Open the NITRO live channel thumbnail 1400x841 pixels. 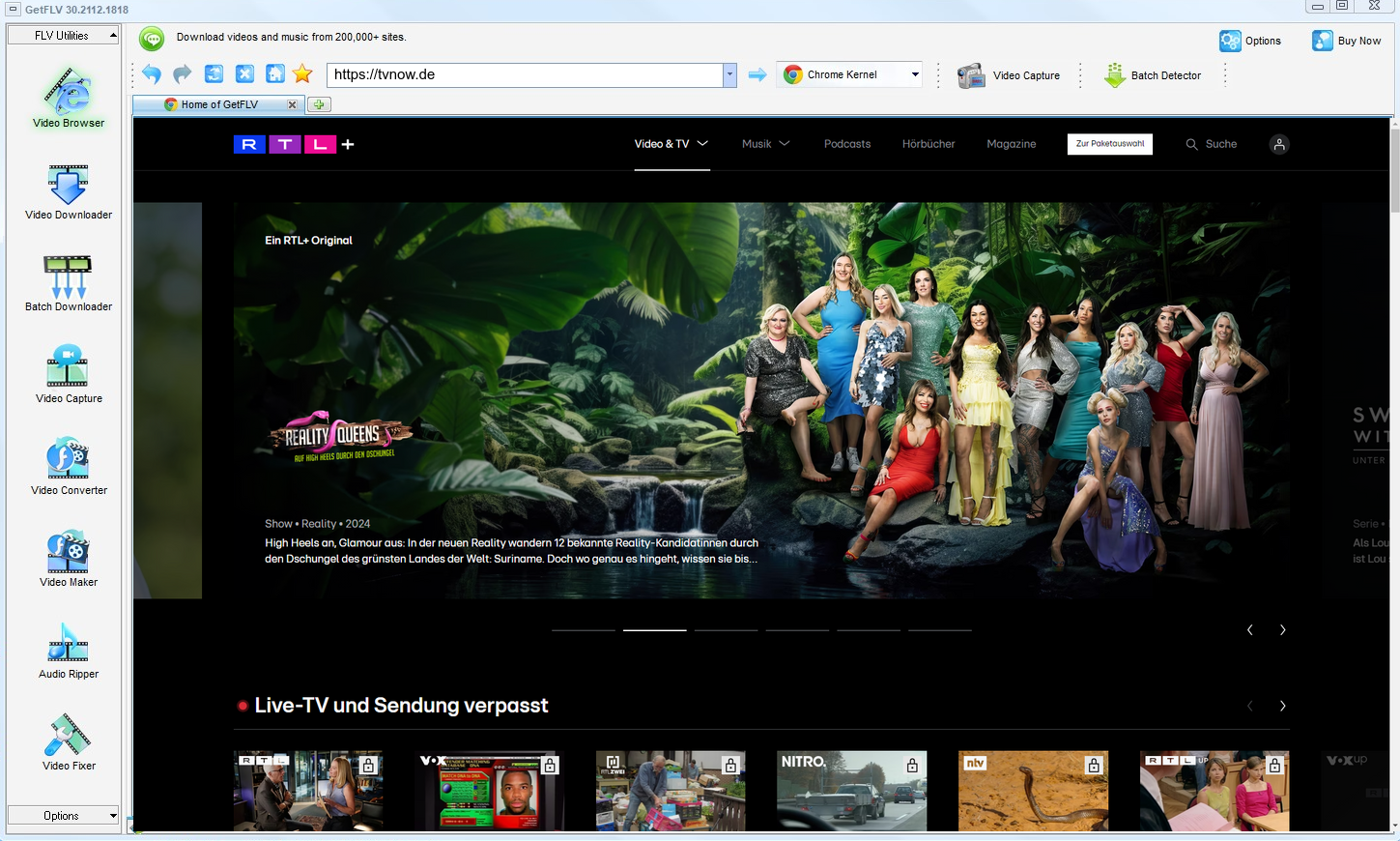pyautogui.click(x=852, y=791)
